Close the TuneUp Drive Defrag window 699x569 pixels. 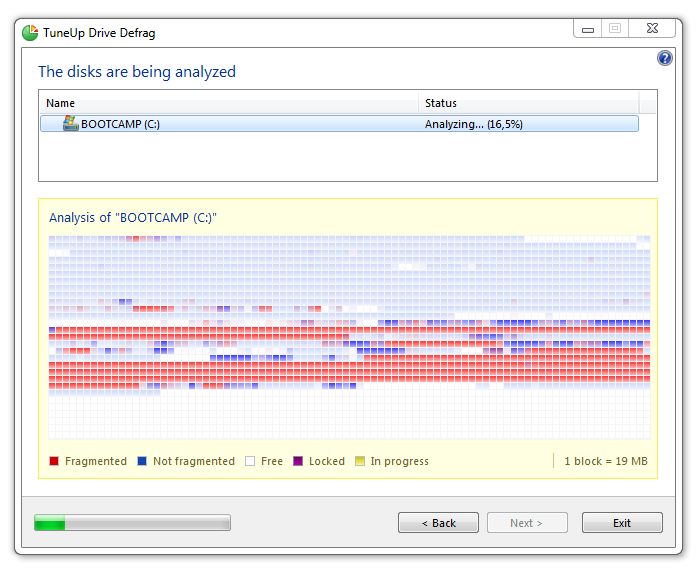pos(652,29)
